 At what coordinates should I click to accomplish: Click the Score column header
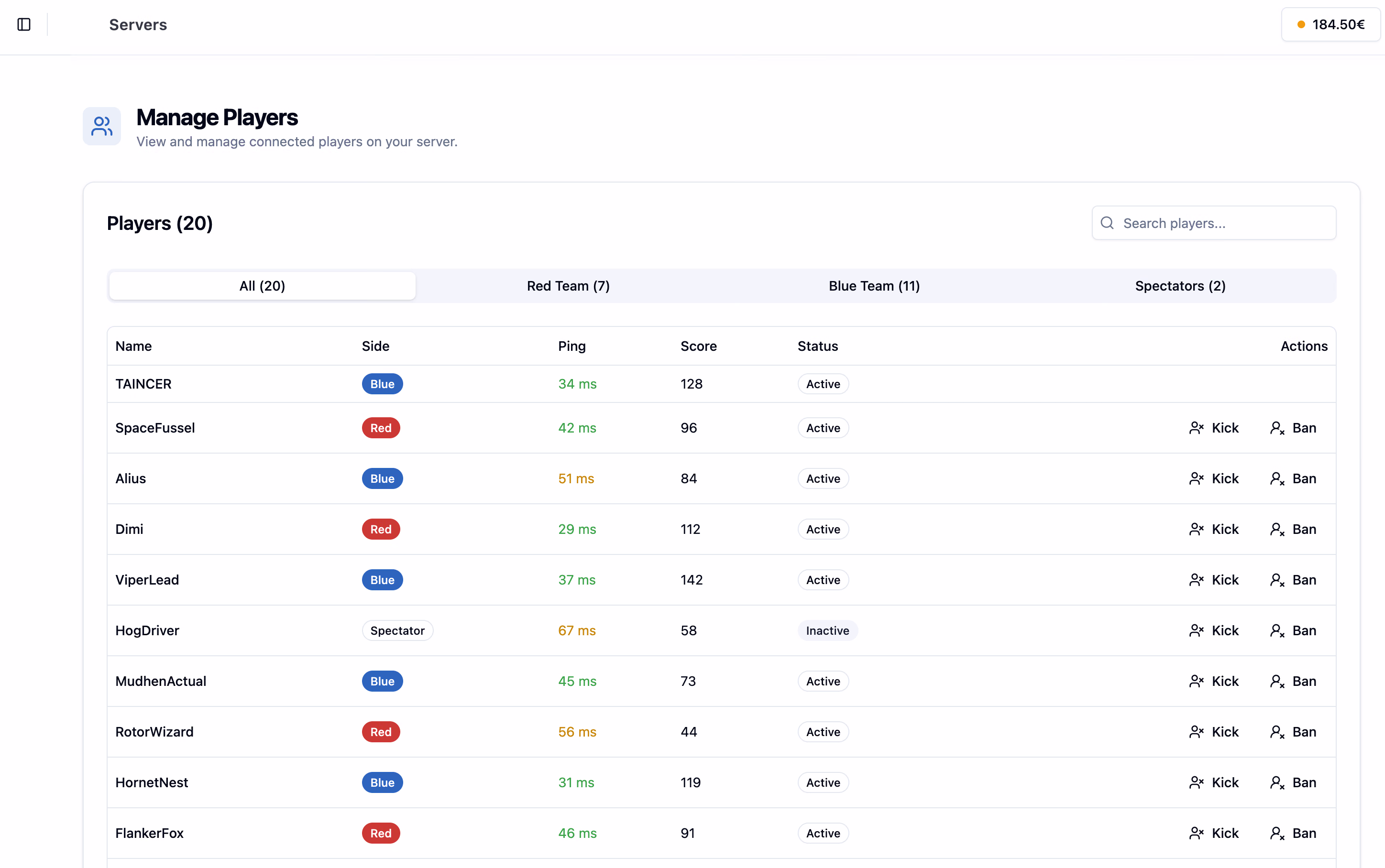pos(698,346)
